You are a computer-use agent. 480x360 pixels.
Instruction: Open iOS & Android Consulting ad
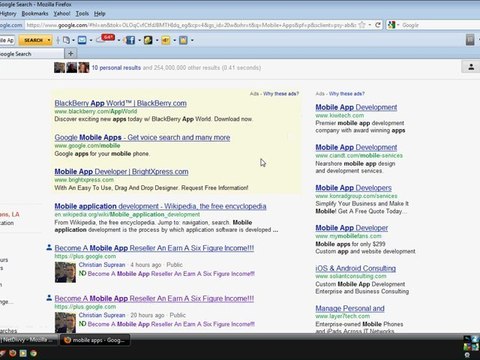point(356,268)
